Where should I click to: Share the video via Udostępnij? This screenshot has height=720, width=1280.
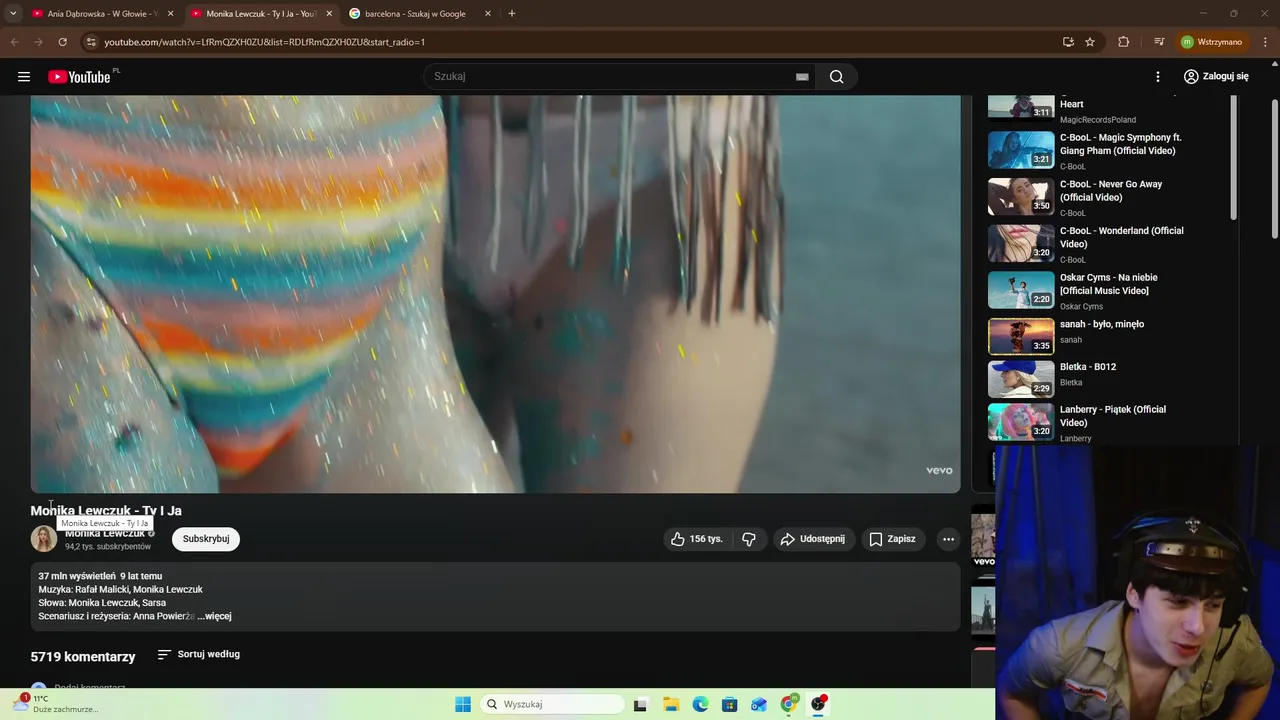coord(813,539)
